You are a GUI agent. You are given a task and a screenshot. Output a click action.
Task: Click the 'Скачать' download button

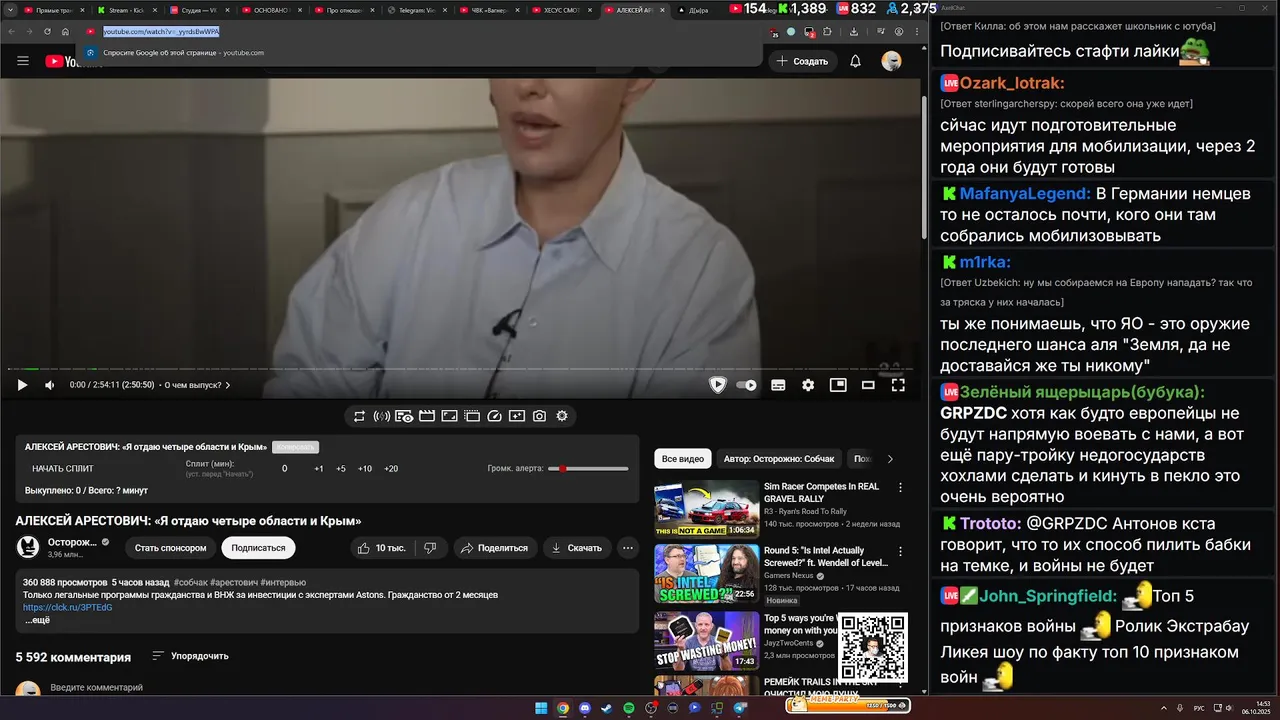click(x=577, y=548)
